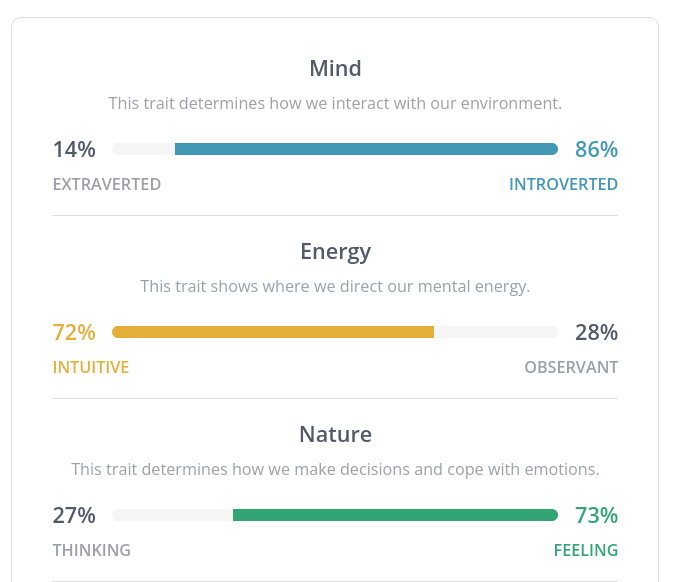Click the Nature trait heading
The width and height of the screenshot is (677, 582).
(335, 434)
